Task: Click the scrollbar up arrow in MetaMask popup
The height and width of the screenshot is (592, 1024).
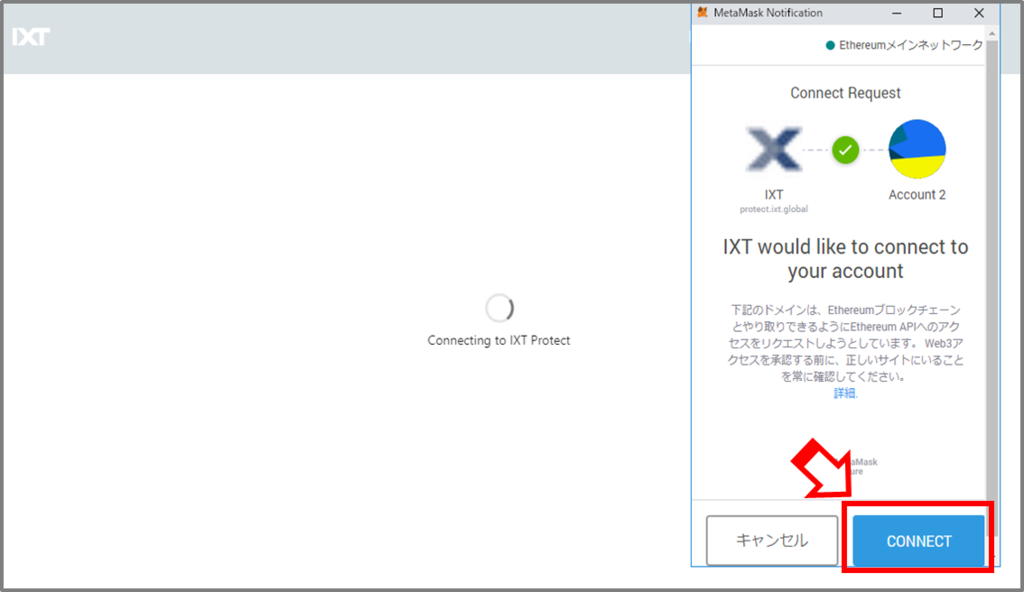Action: coord(992,33)
